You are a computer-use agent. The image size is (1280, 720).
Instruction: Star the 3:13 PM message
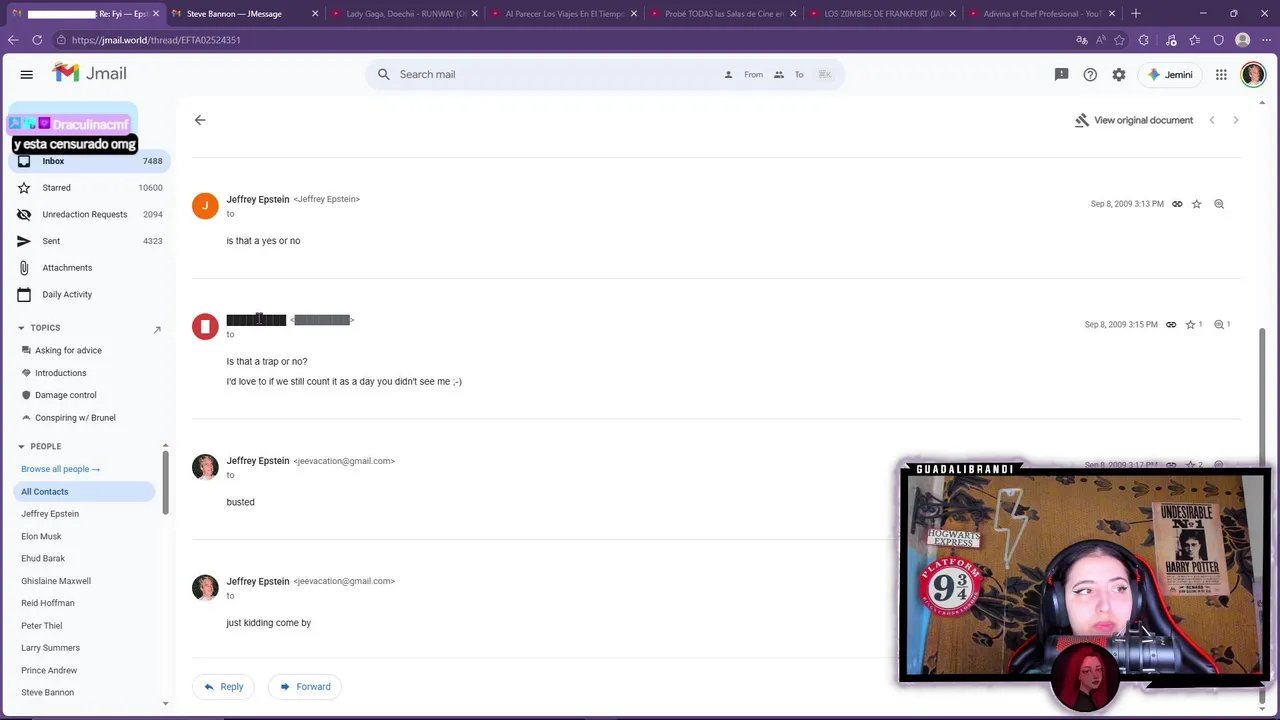[1196, 204]
